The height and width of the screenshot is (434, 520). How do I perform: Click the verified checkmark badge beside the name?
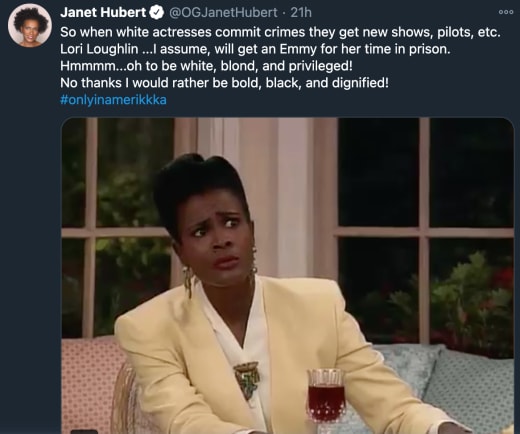tap(157, 13)
